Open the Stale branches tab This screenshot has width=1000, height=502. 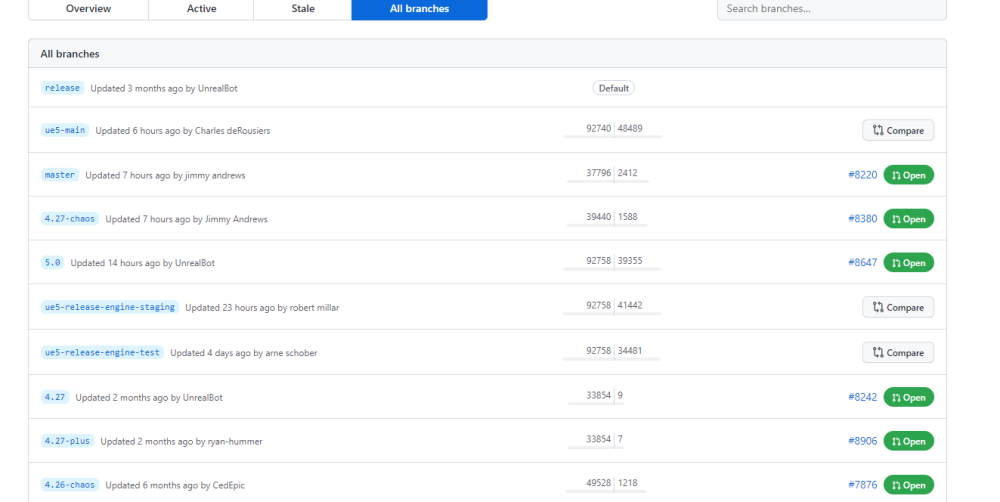pos(302,9)
